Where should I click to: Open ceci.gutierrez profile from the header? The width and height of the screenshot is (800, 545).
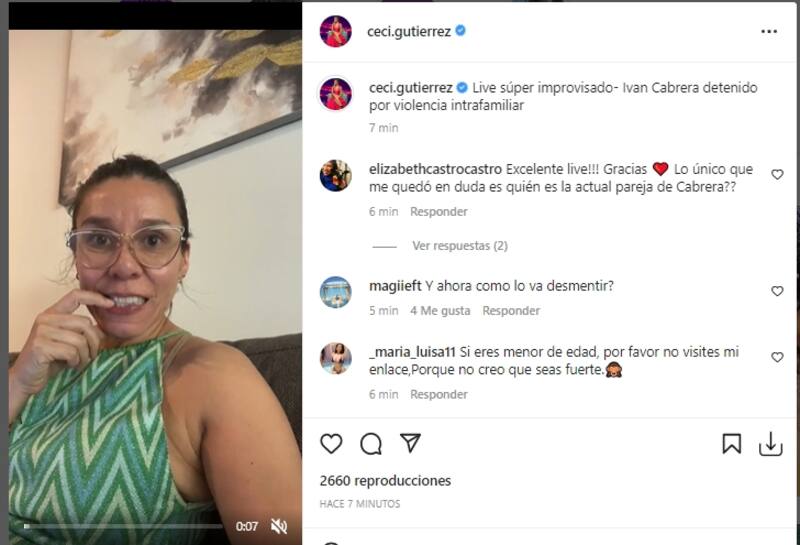pos(409,32)
